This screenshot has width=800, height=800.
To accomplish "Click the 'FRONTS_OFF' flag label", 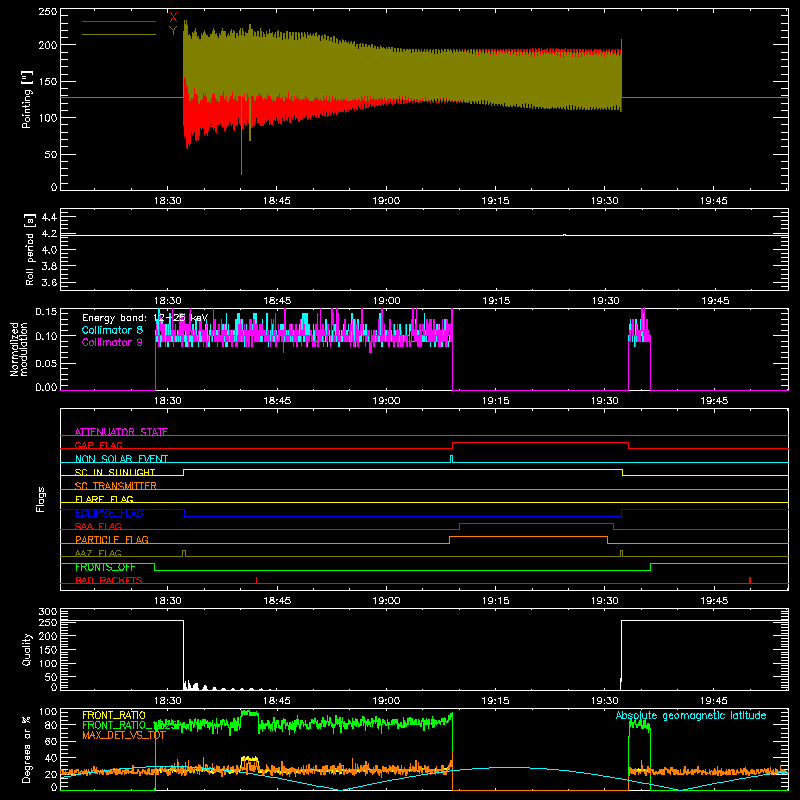I will 105,567.
